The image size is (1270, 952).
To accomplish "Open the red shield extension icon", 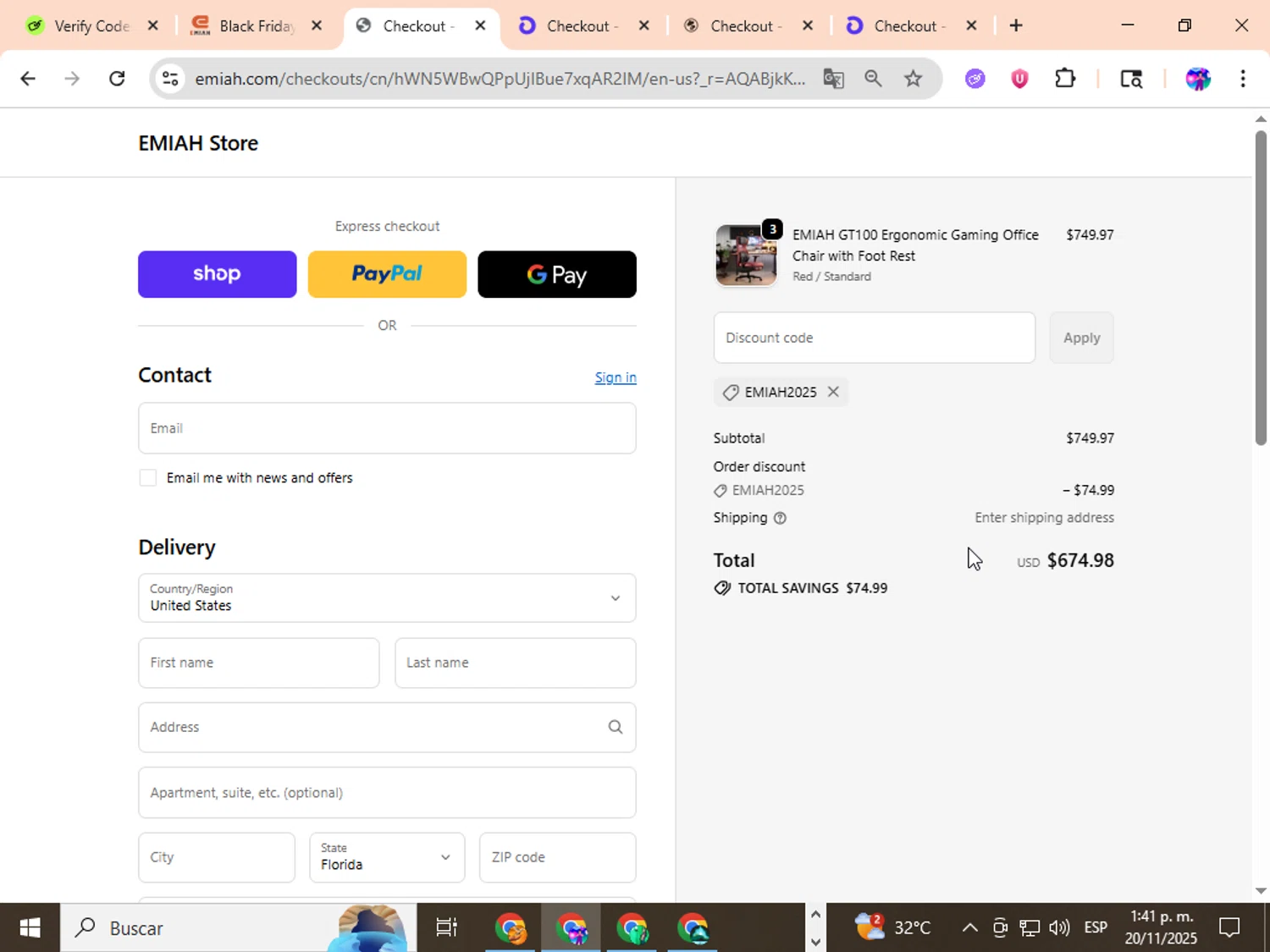I will point(1019,79).
